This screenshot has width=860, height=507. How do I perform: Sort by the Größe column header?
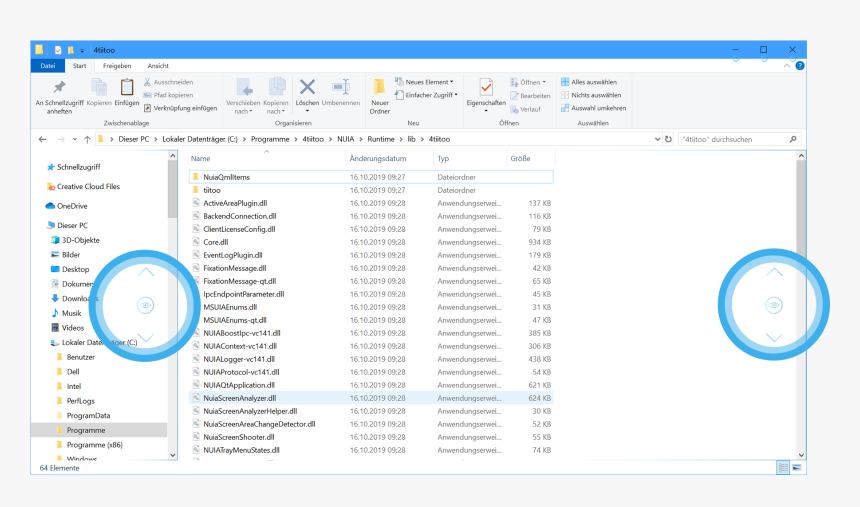(520, 159)
